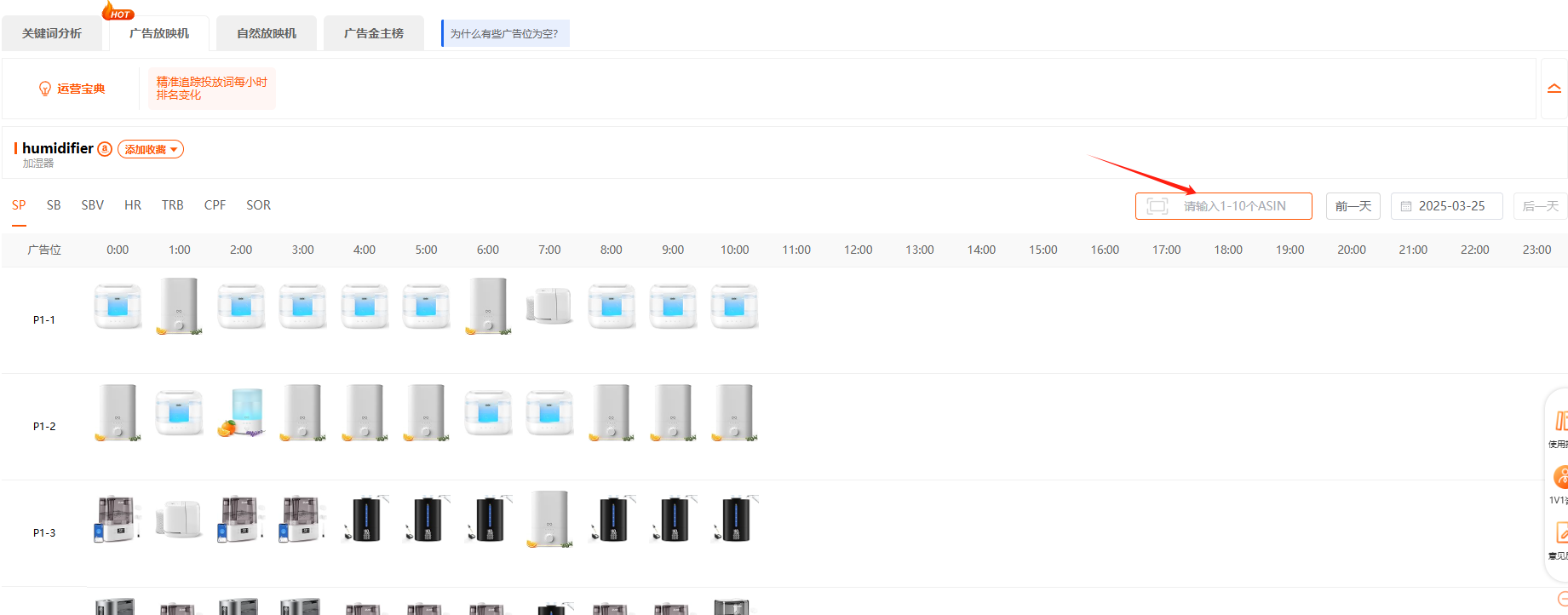Click P1-1 product thumbnail at 1:00
The width and height of the screenshot is (1568, 615).
[179, 306]
